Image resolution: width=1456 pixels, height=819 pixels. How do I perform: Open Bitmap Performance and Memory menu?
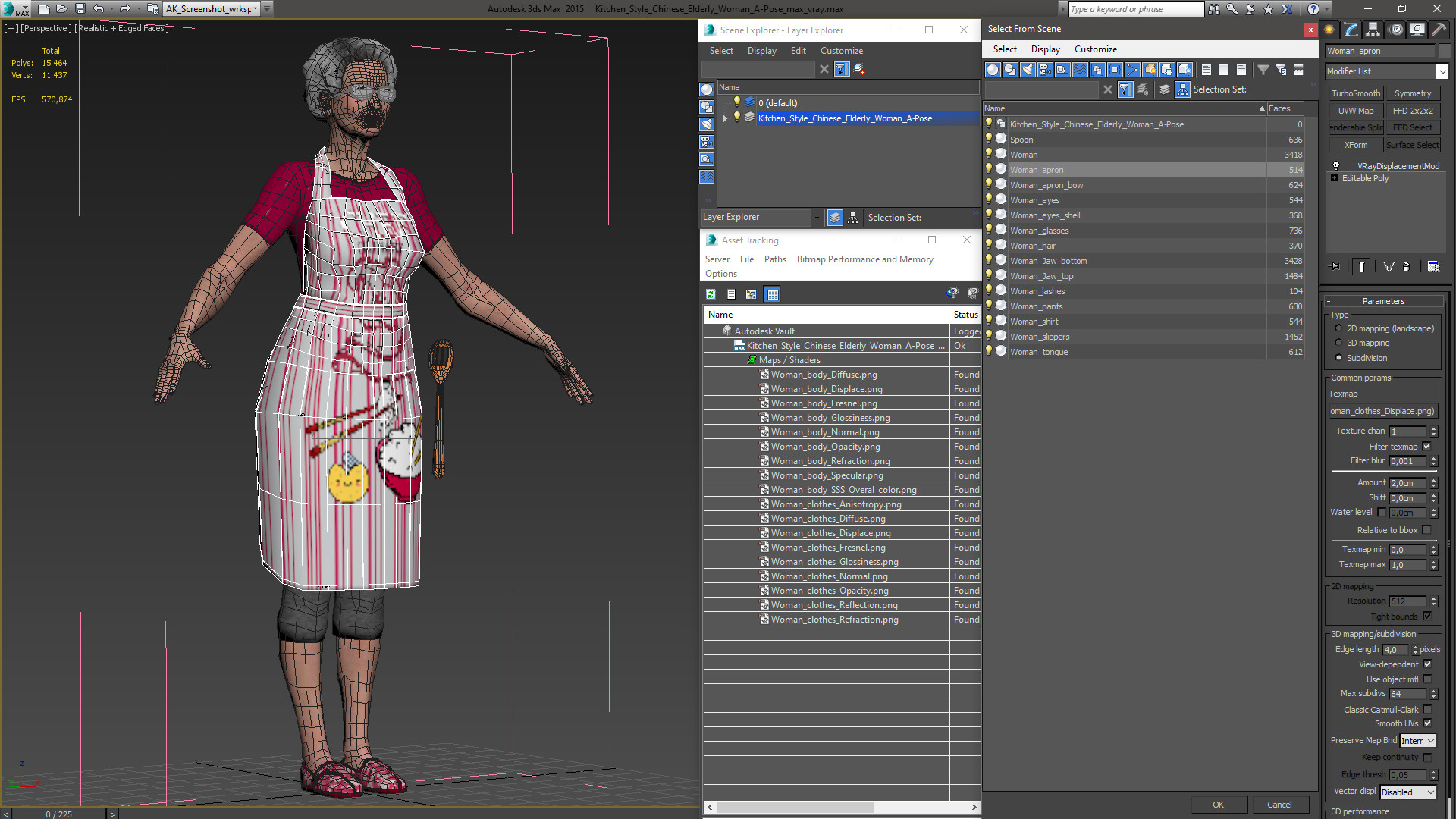pos(864,259)
